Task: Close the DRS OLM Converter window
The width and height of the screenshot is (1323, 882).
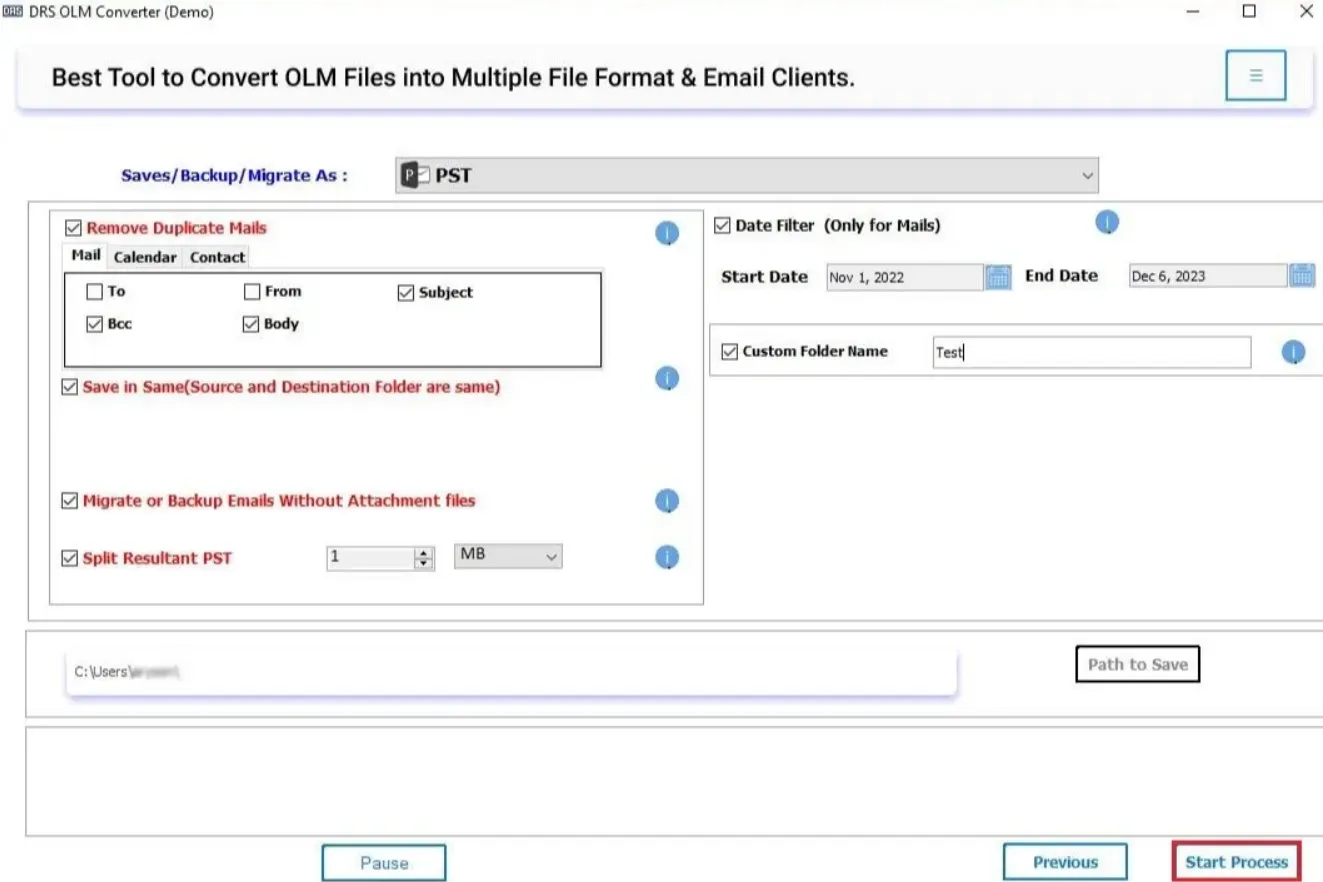Action: click(x=1306, y=12)
